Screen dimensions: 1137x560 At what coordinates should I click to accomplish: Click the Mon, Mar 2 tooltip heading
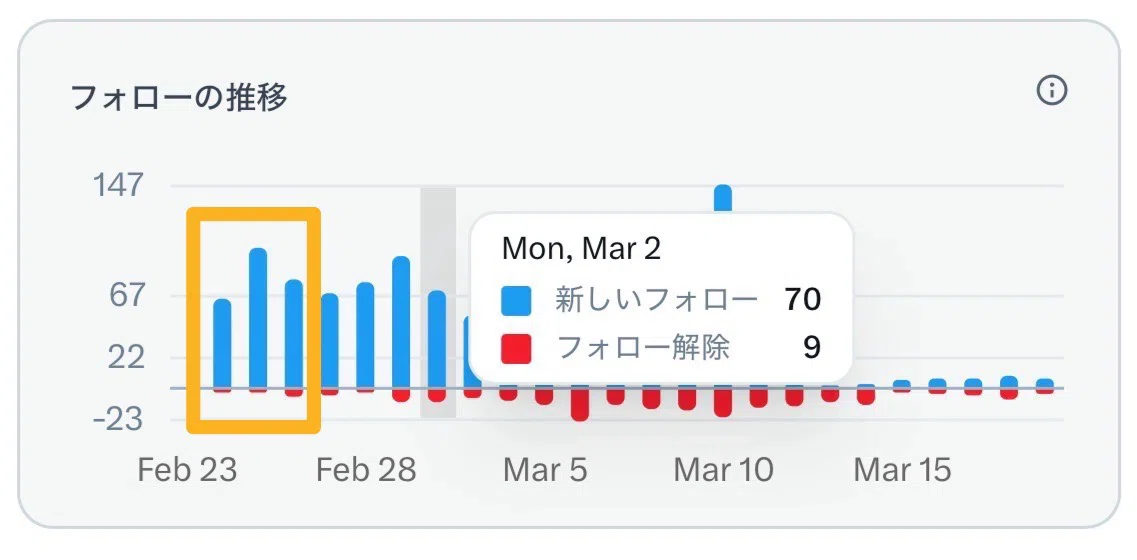point(582,249)
